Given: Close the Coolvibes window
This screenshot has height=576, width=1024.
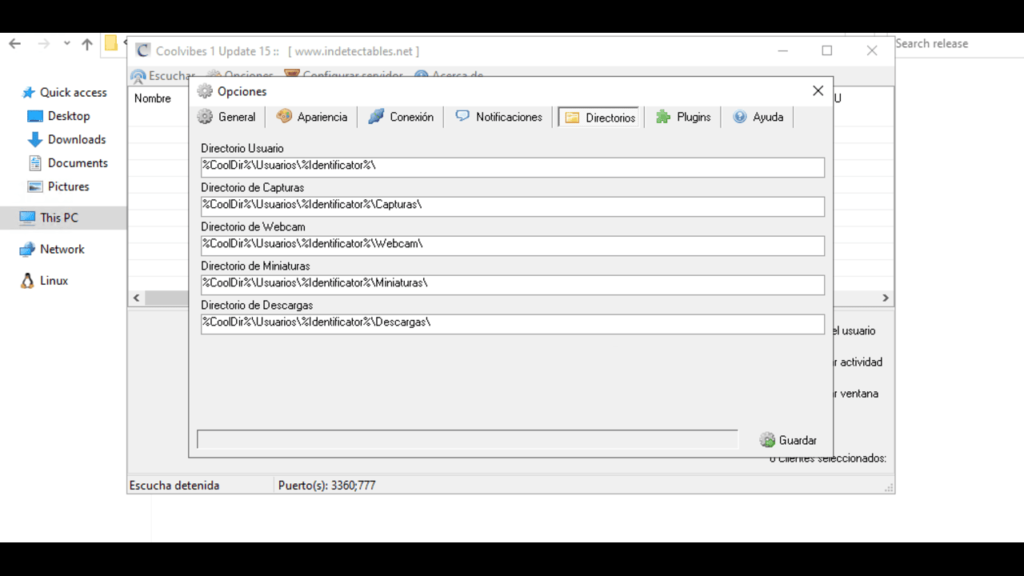Looking at the screenshot, I should point(872,51).
